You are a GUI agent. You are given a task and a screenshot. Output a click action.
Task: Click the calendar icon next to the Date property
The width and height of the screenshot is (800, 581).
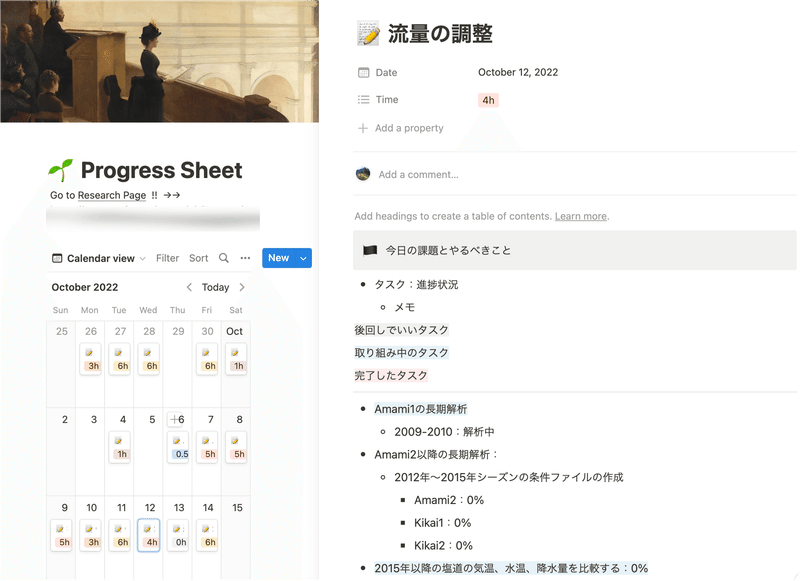[x=363, y=72]
